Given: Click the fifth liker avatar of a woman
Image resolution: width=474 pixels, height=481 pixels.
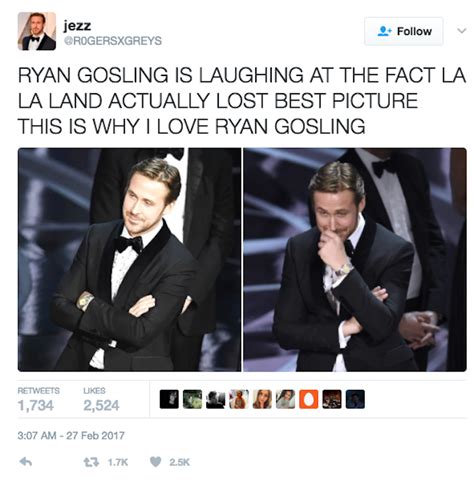Looking at the screenshot, I should pyautogui.click(x=262, y=399).
